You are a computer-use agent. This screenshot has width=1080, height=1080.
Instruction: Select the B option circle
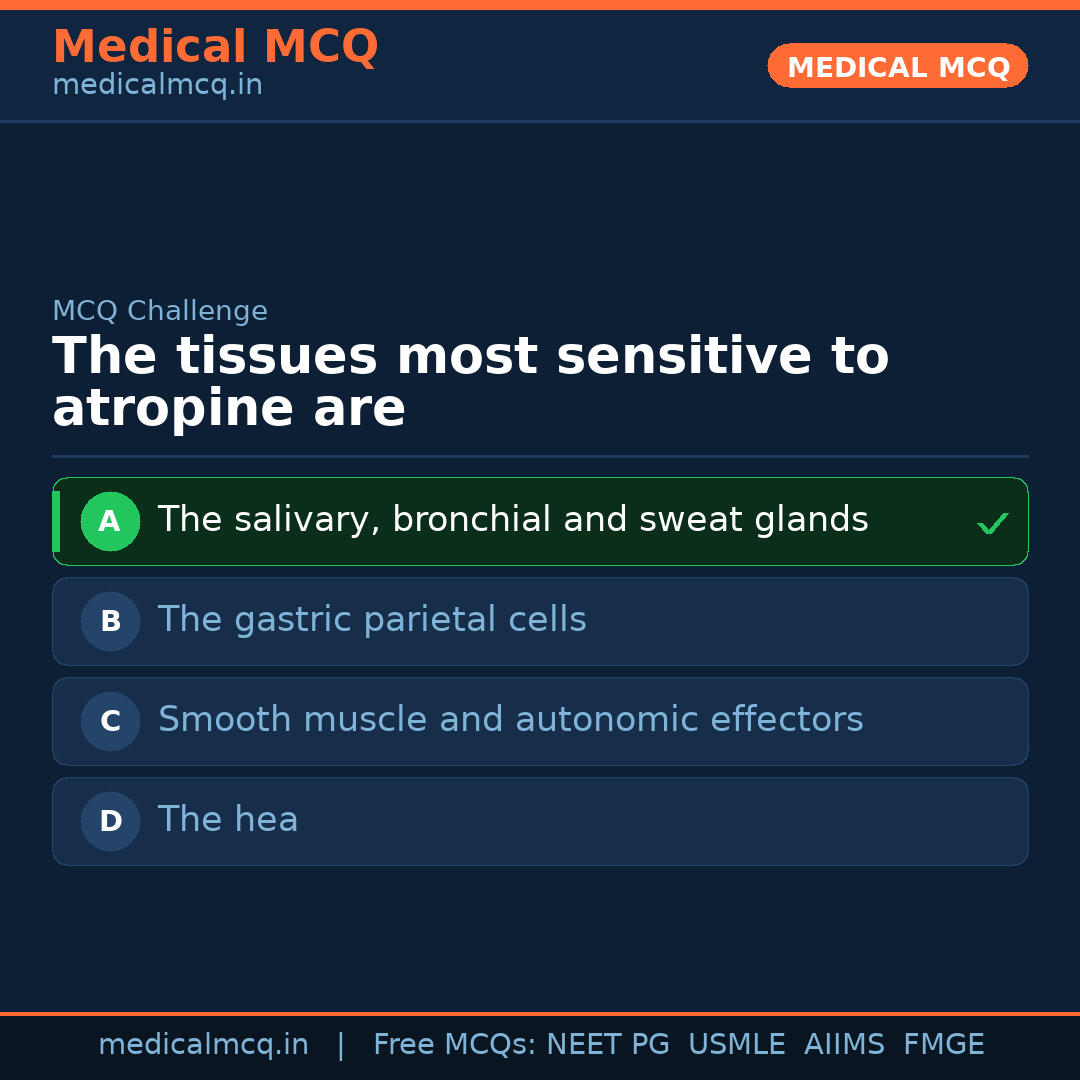click(x=110, y=621)
